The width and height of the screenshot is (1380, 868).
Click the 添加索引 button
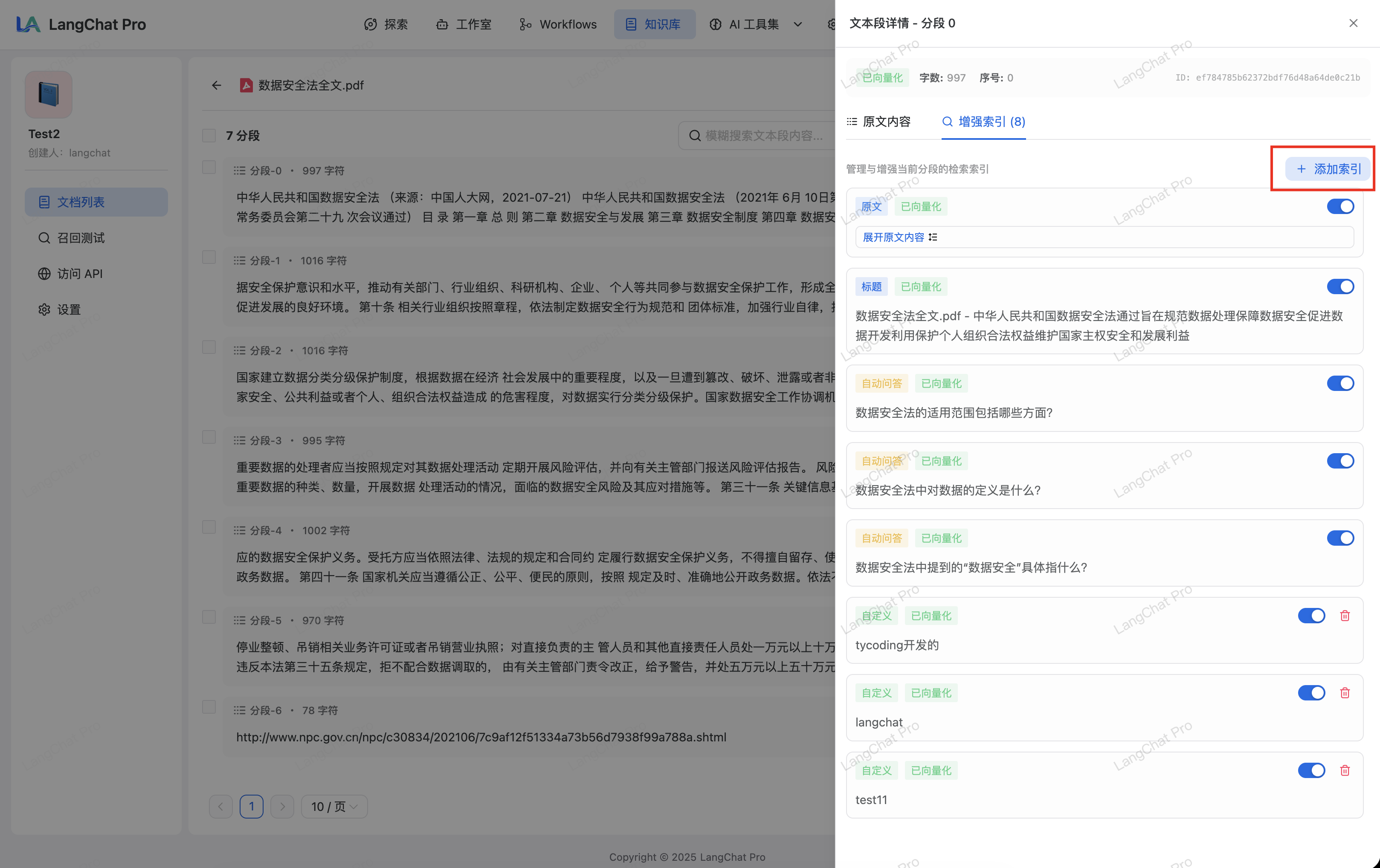pos(1328,169)
